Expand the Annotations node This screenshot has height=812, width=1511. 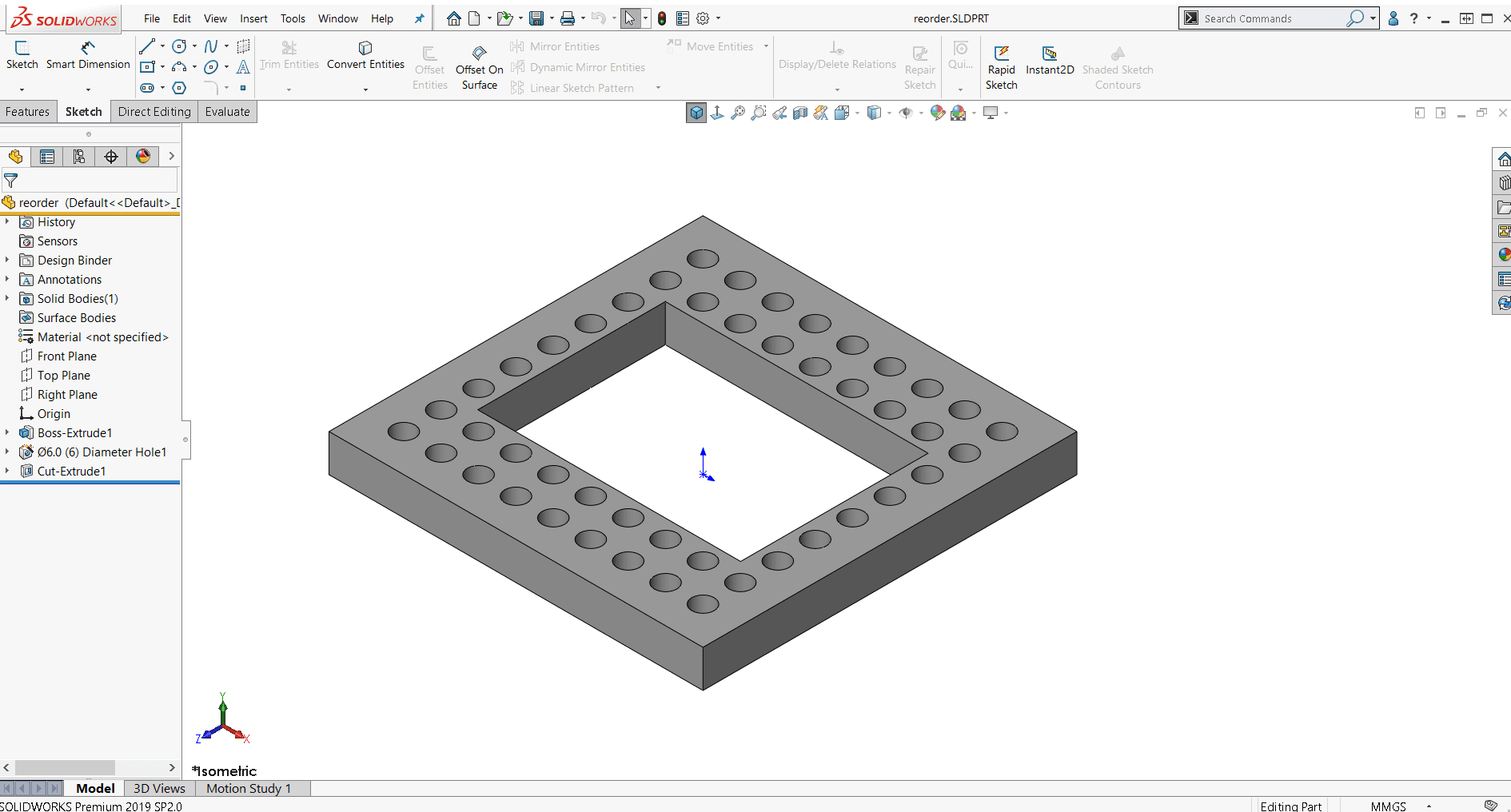7,279
